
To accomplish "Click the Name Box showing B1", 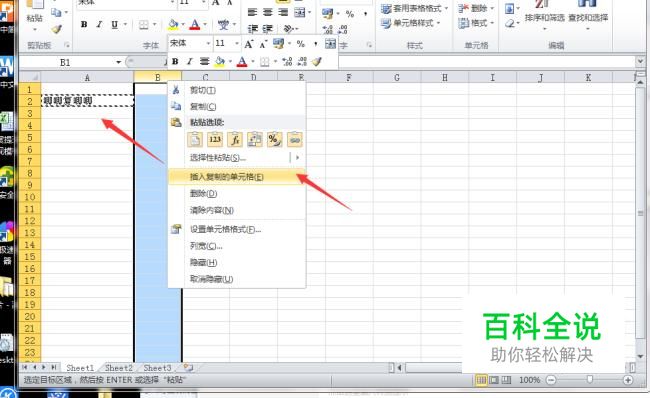I will click(66, 63).
